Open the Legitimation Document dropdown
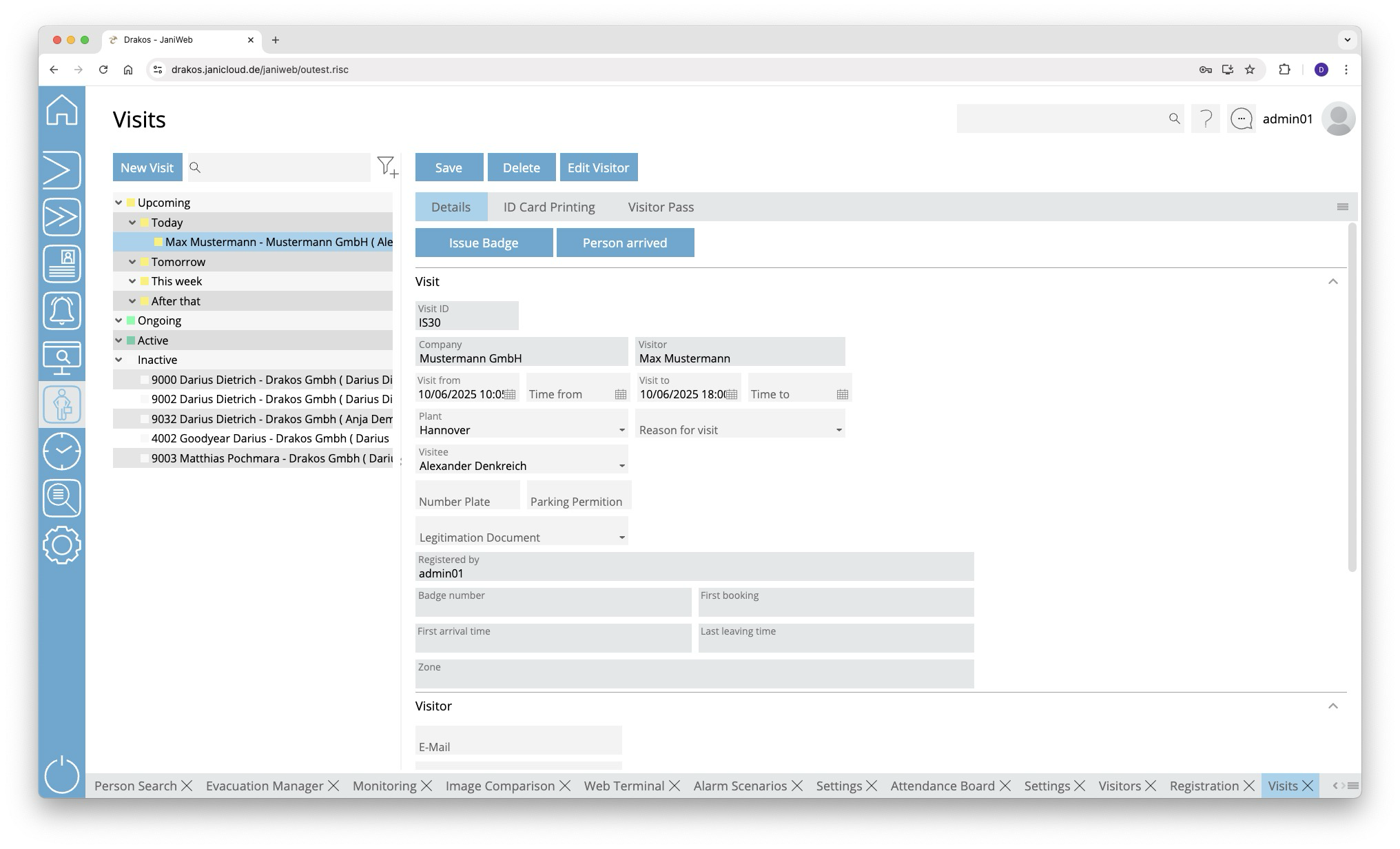The width and height of the screenshot is (1400, 849). (621, 538)
